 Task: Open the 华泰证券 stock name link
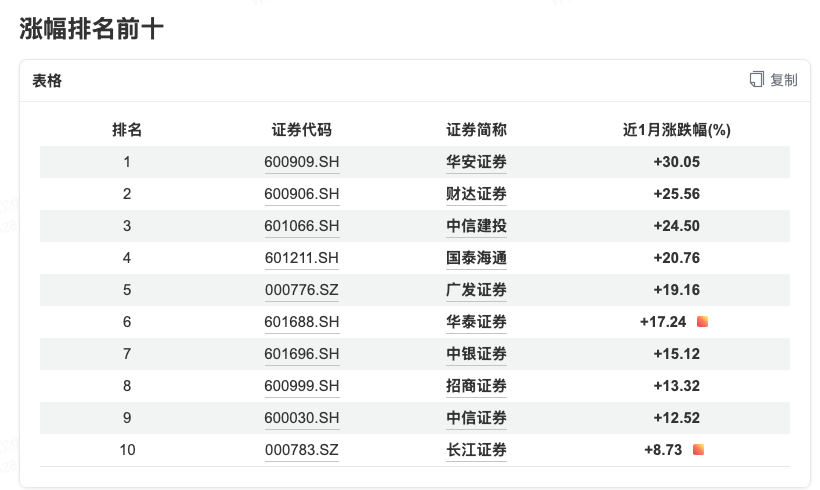click(476, 322)
